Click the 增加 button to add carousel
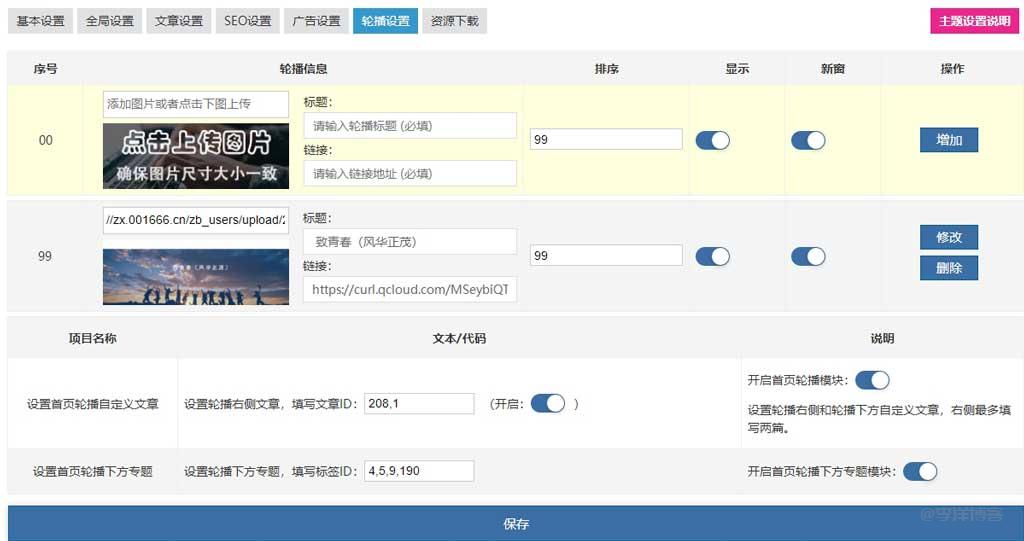This screenshot has width=1024, height=541. [948, 140]
